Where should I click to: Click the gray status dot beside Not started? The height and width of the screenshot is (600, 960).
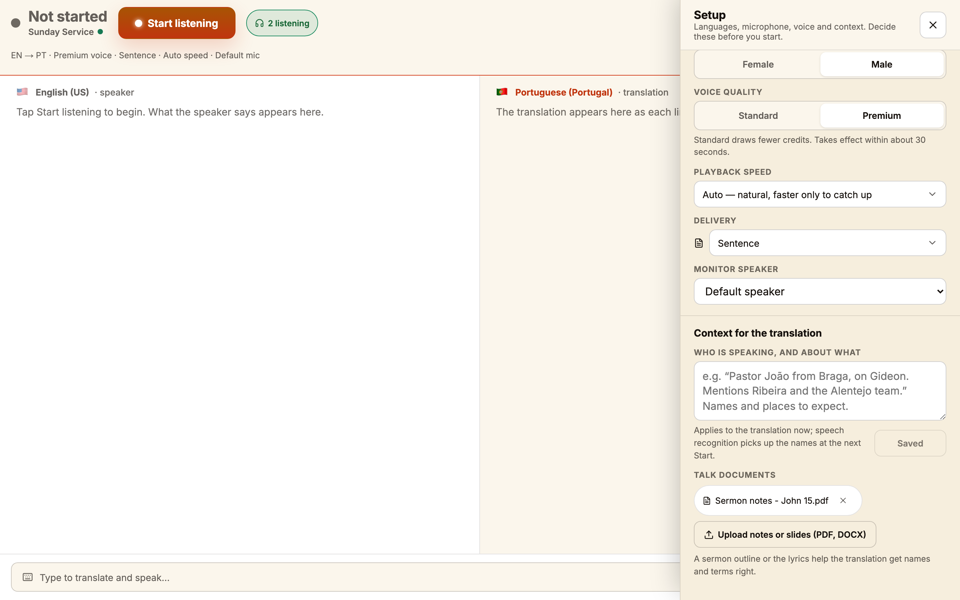point(16,23)
